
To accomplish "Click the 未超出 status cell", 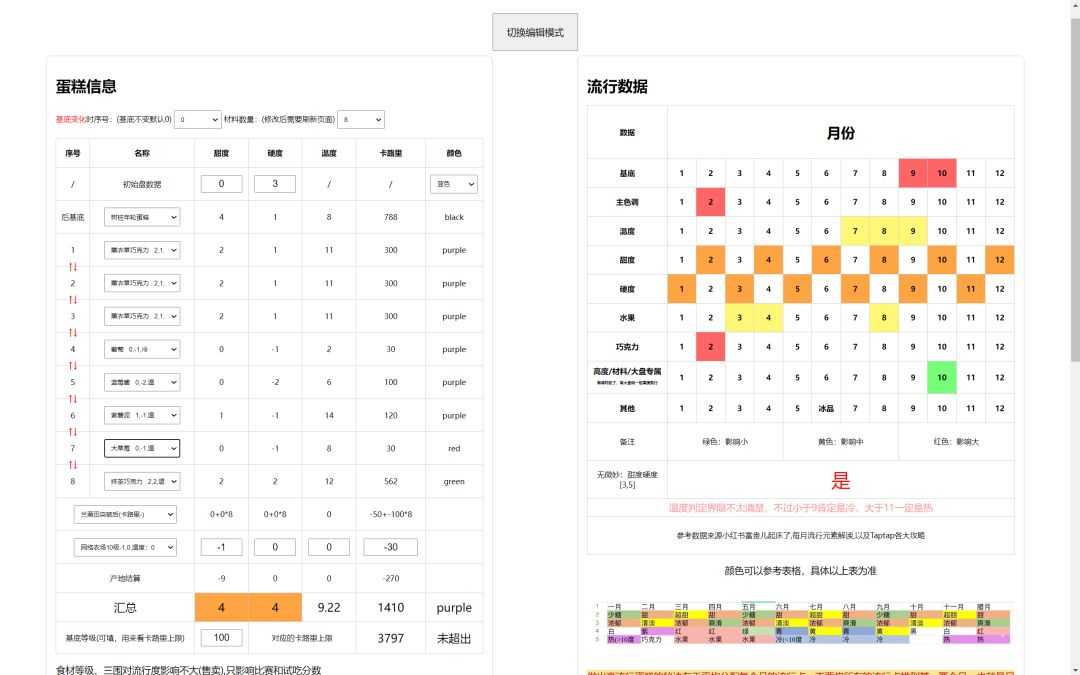I will pos(454,638).
